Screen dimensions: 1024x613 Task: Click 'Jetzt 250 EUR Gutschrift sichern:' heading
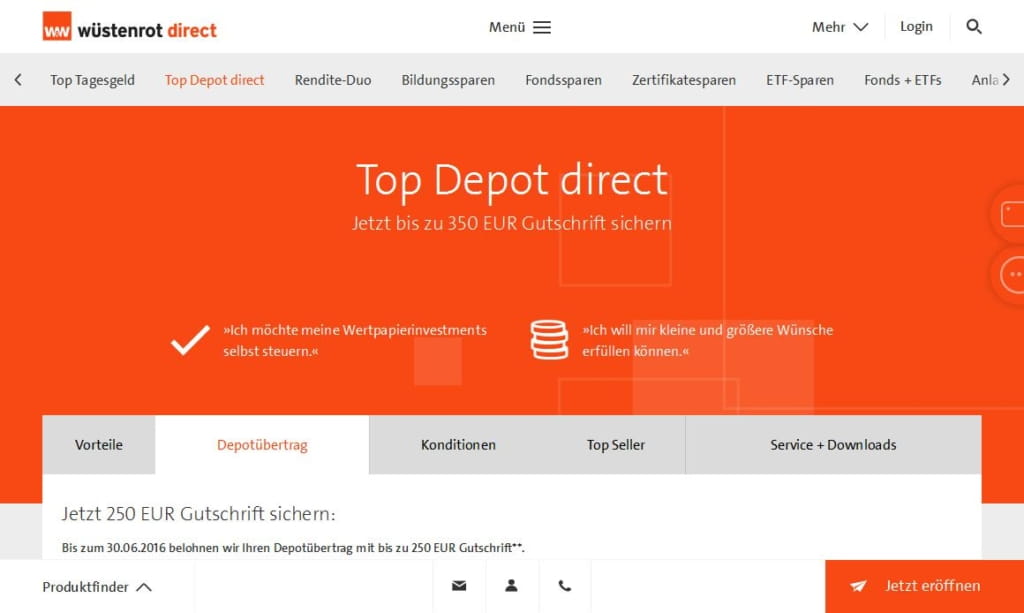(199, 514)
